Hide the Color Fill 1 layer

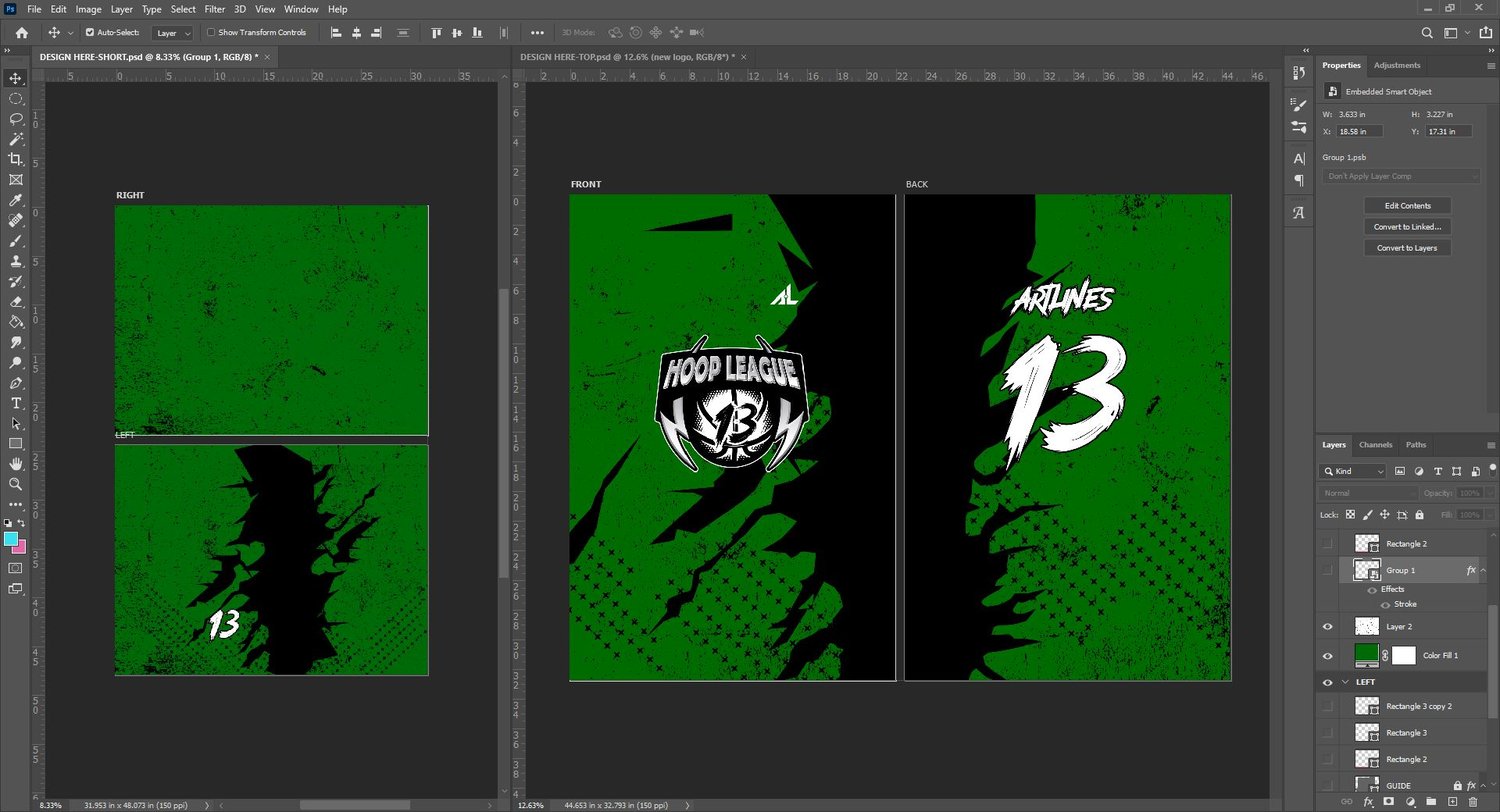[1328, 656]
